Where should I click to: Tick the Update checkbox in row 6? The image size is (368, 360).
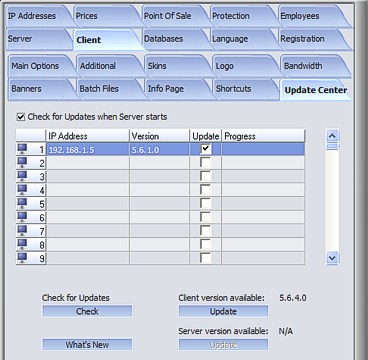coord(206,217)
